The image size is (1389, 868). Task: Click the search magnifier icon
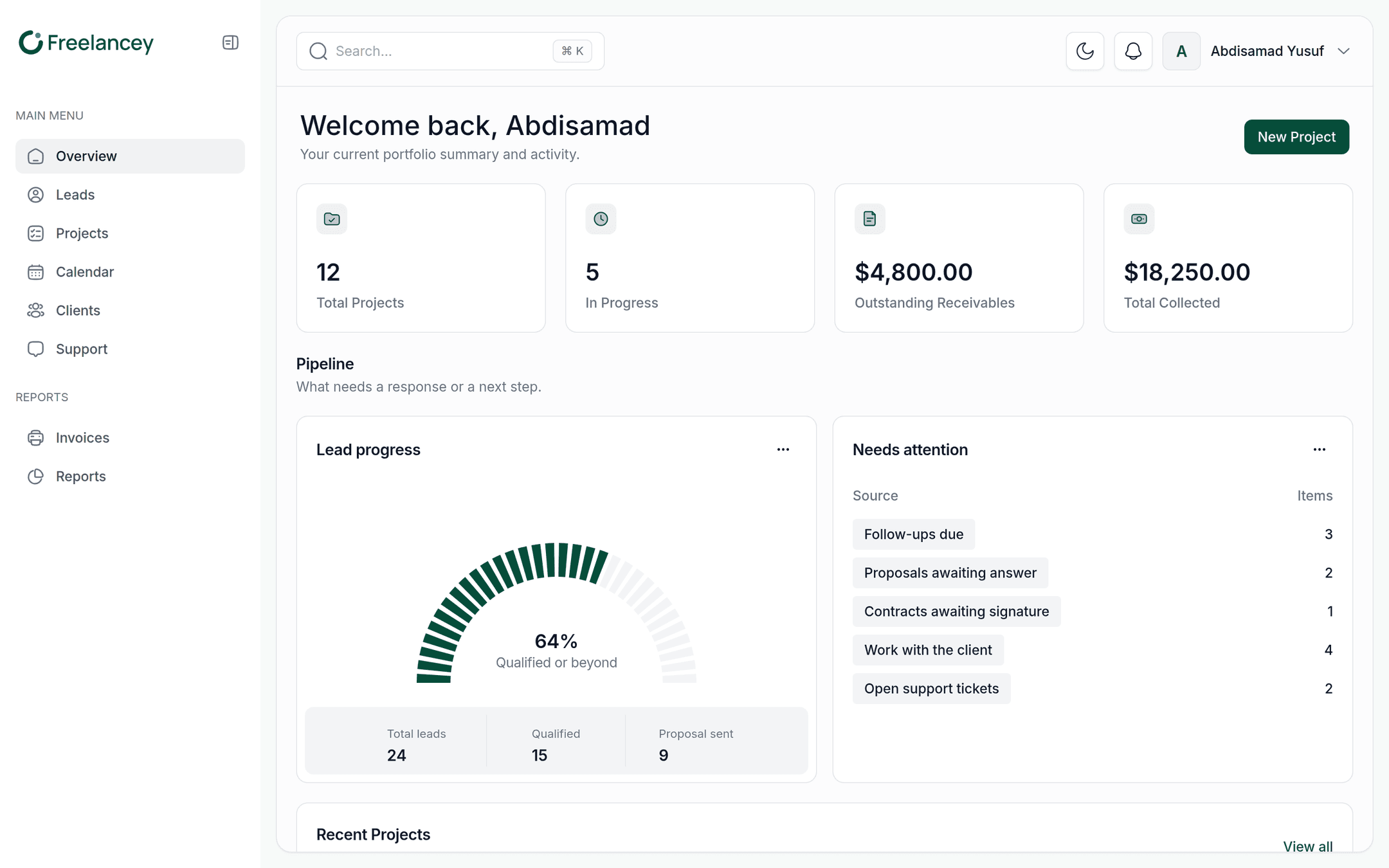coord(318,51)
